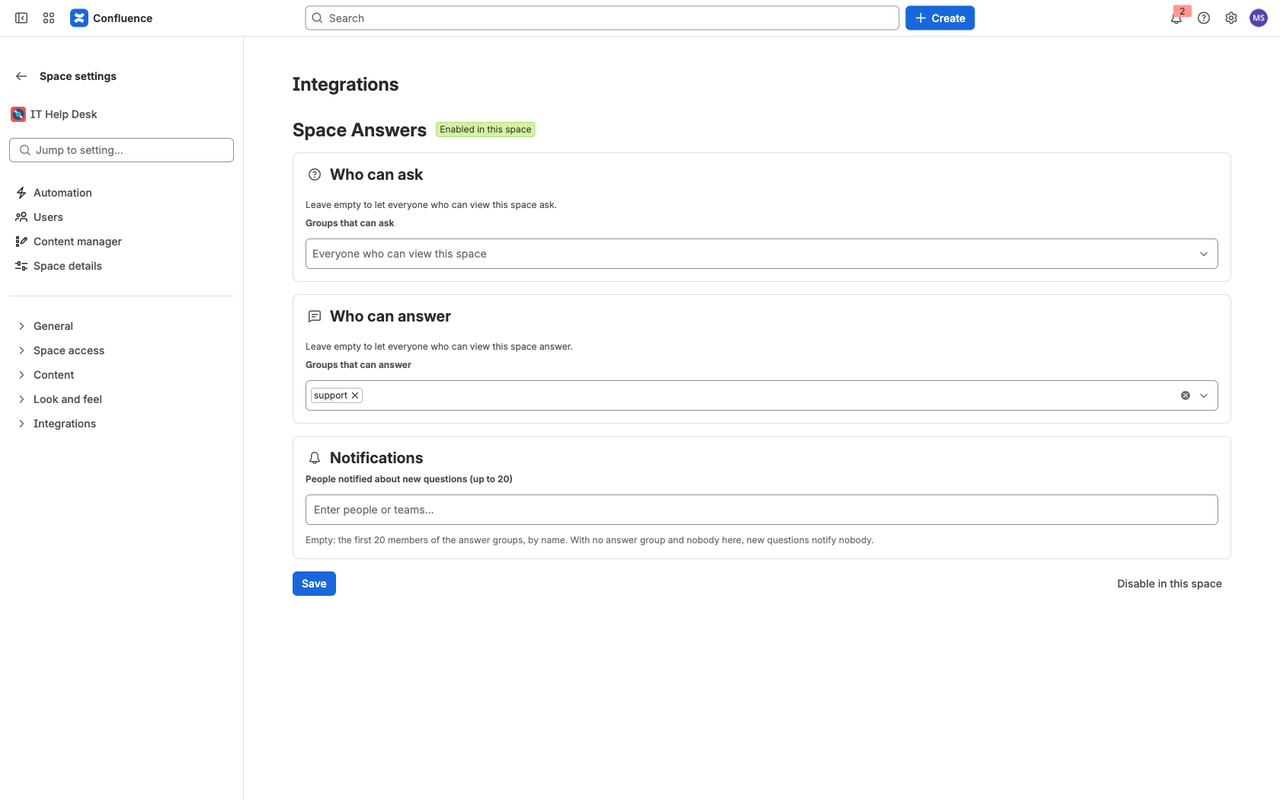Click the Create button

(x=940, y=18)
